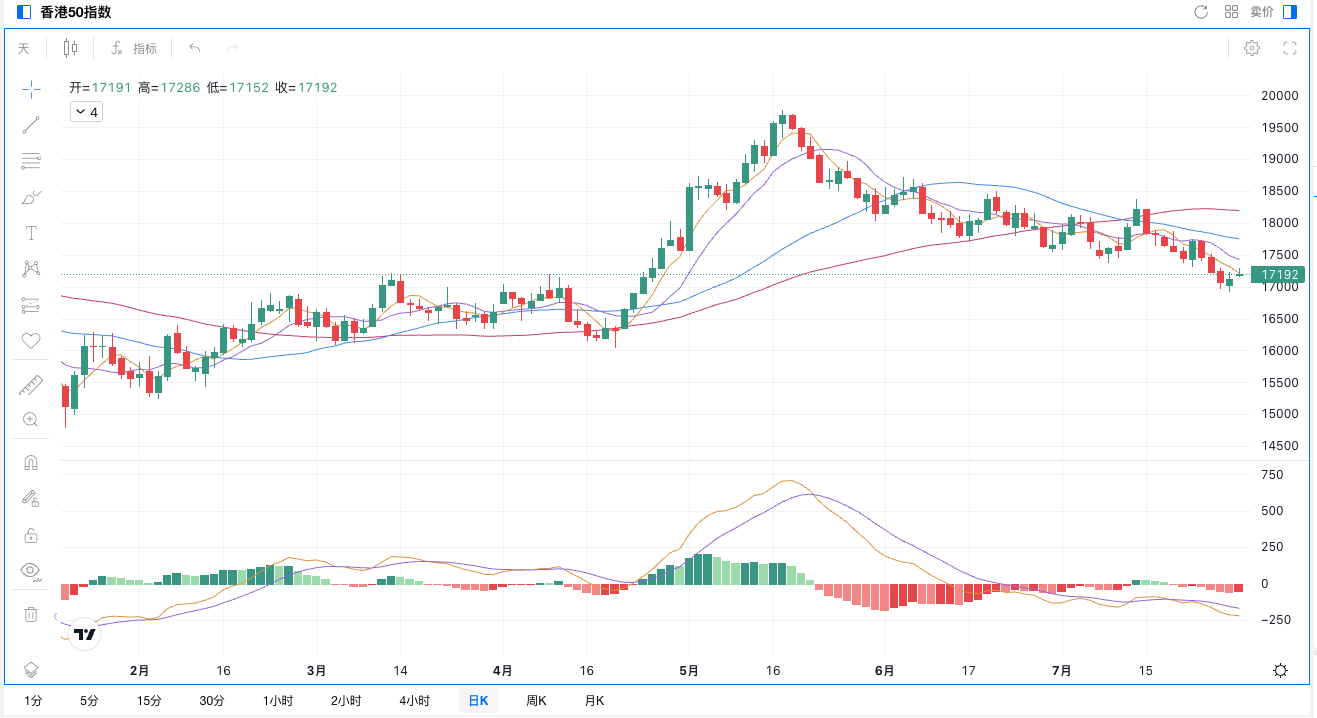Open the object tree layers icon

31,670
